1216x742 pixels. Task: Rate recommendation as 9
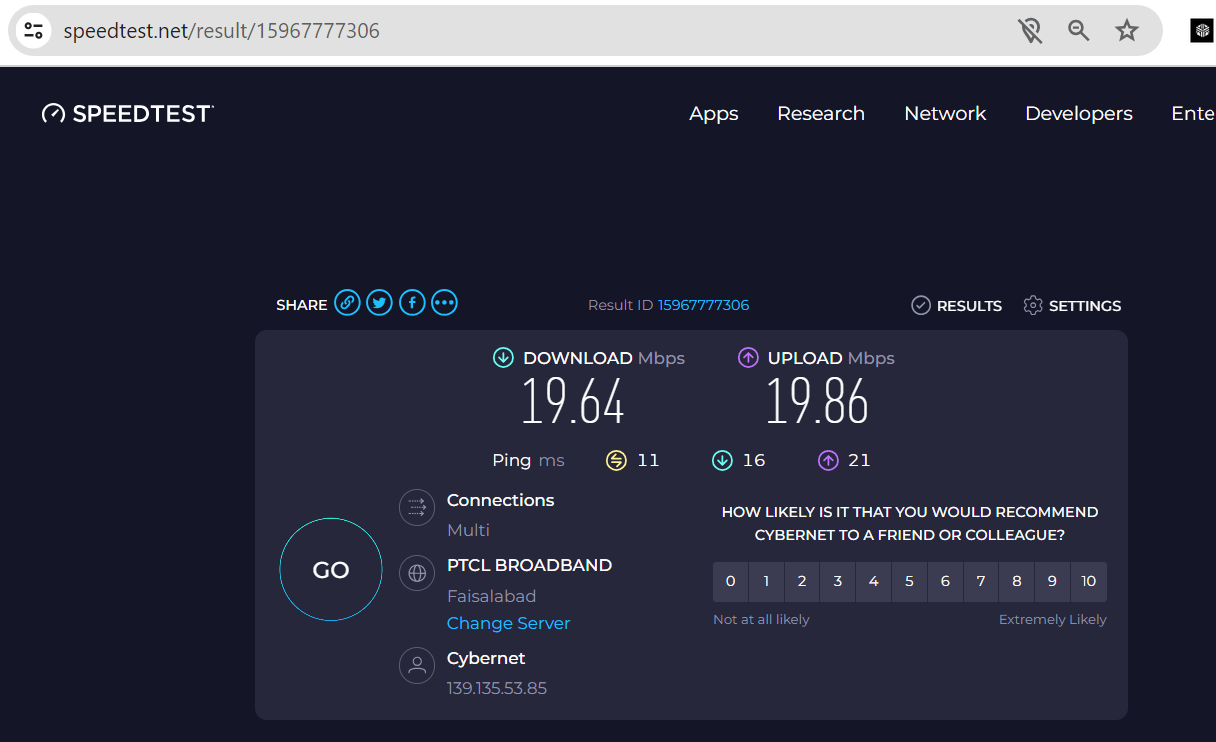1053,581
